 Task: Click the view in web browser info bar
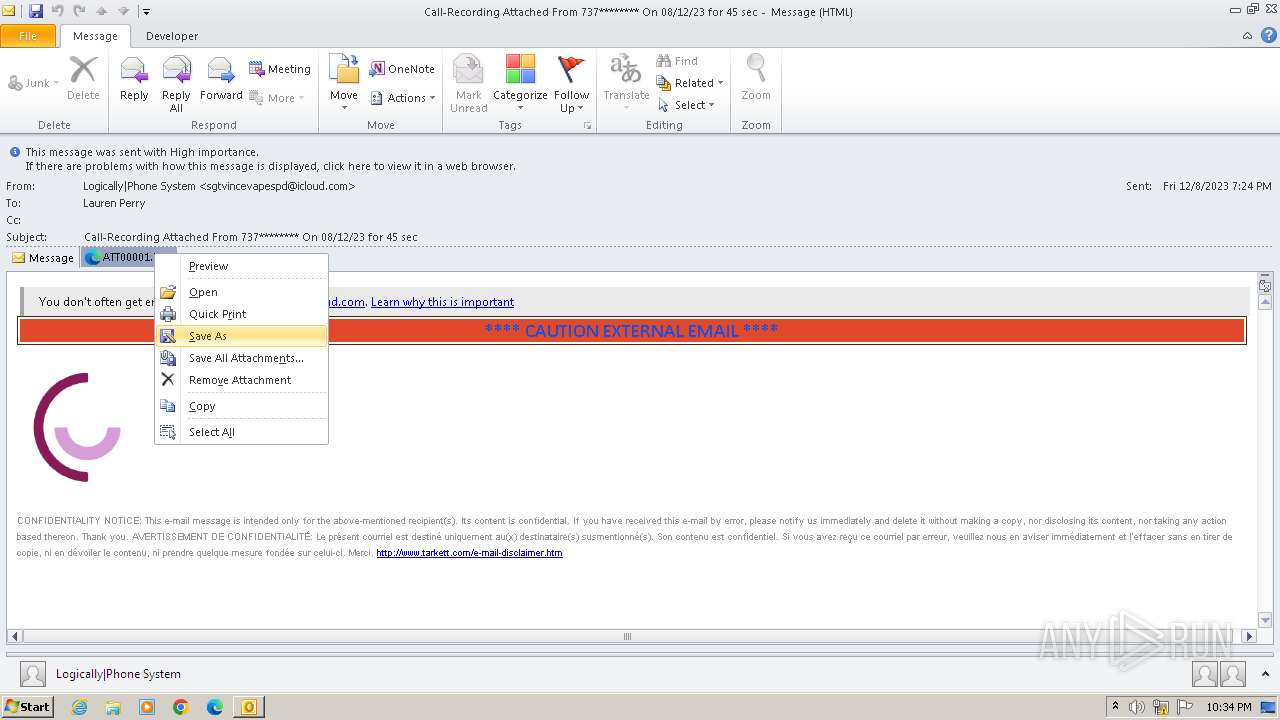pos(270,166)
